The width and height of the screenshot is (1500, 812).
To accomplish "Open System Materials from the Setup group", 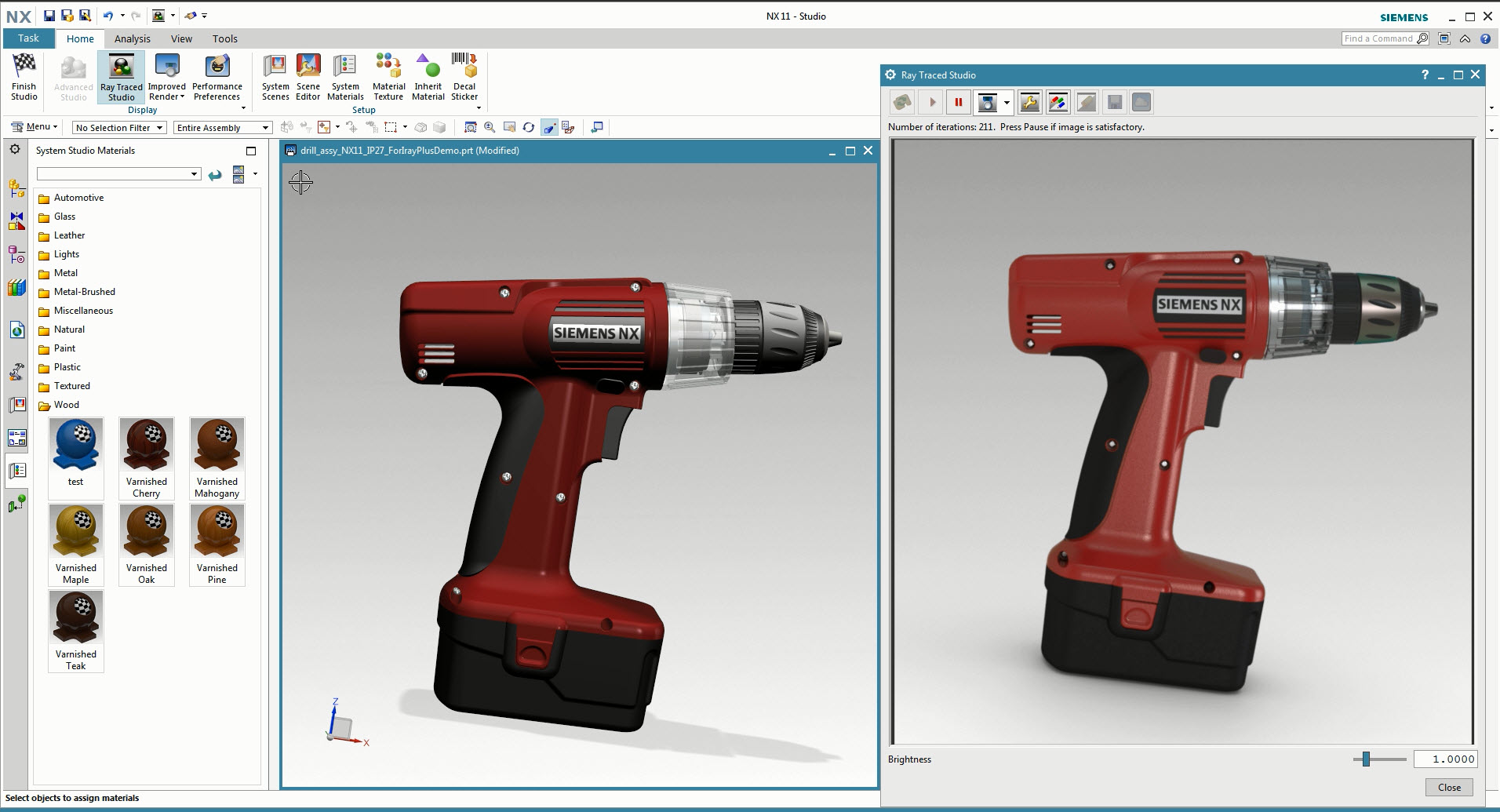I will pyautogui.click(x=345, y=76).
